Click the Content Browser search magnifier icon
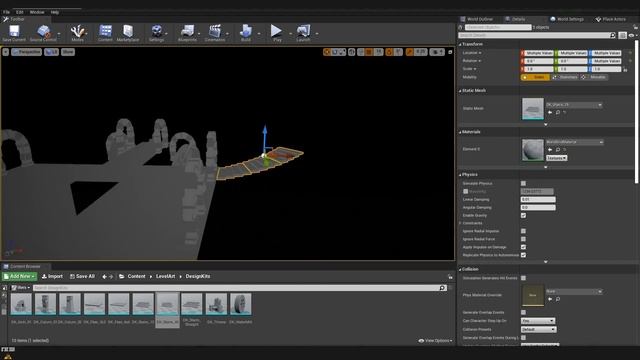The height and width of the screenshot is (360, 640). pyautogui.click(x=442, y=288)
